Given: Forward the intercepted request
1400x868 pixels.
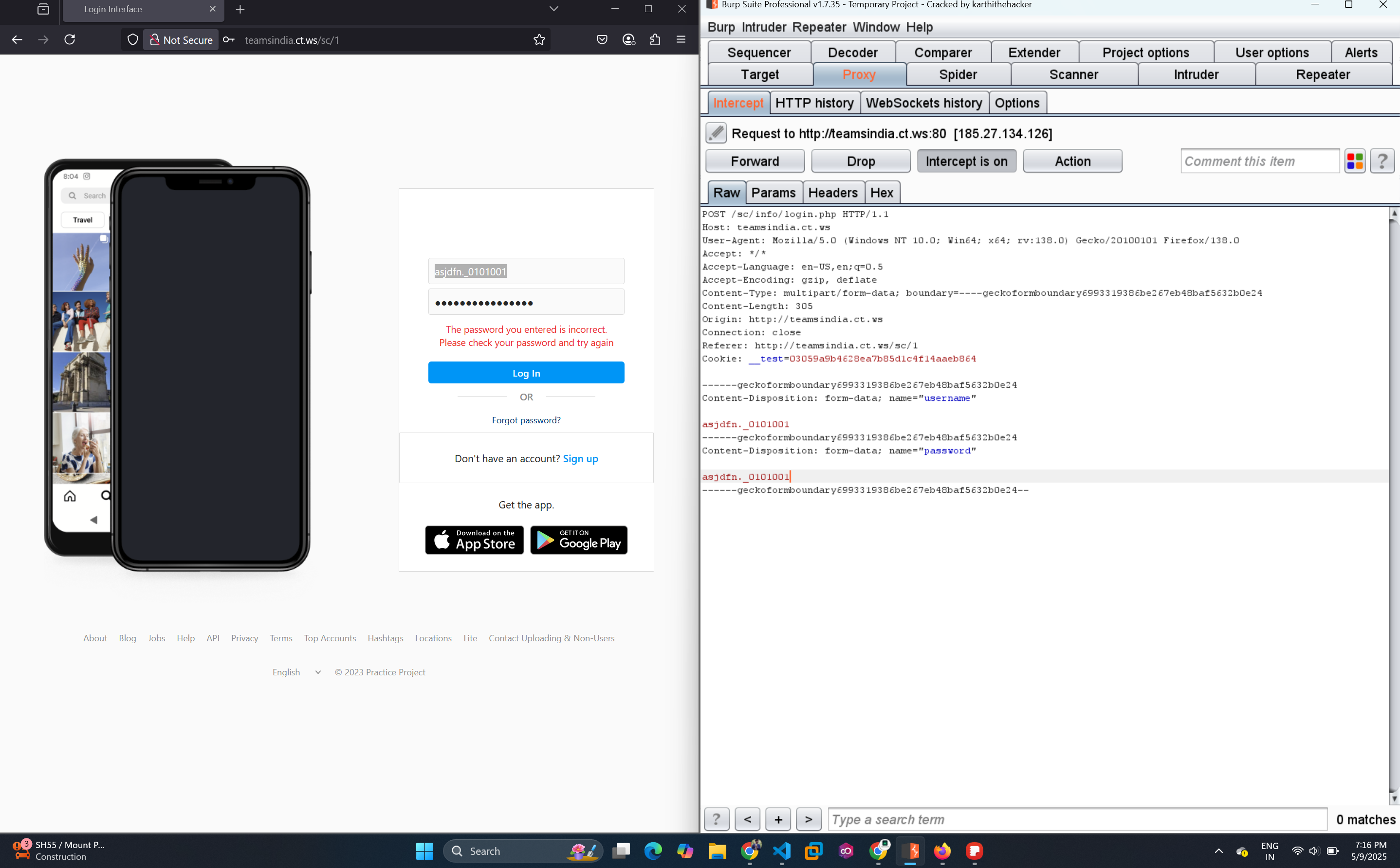Looking at the screenshot, I should pyautogui.click(x=755, y=162).
